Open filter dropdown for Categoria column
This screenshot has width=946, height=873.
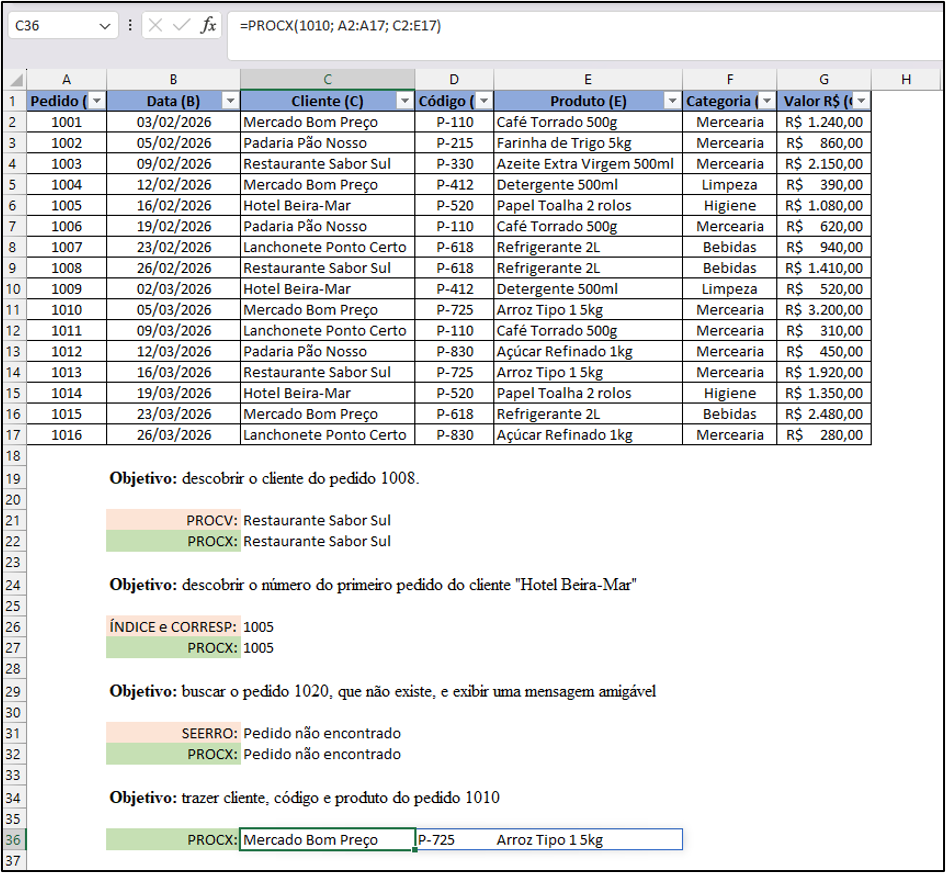pos(766,101)
